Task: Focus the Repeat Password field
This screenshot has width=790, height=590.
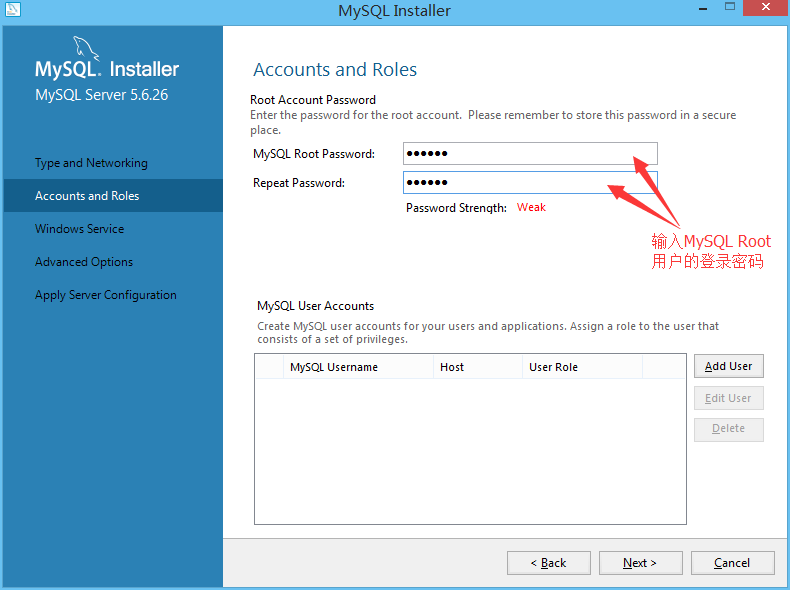Action: [530, 182]
